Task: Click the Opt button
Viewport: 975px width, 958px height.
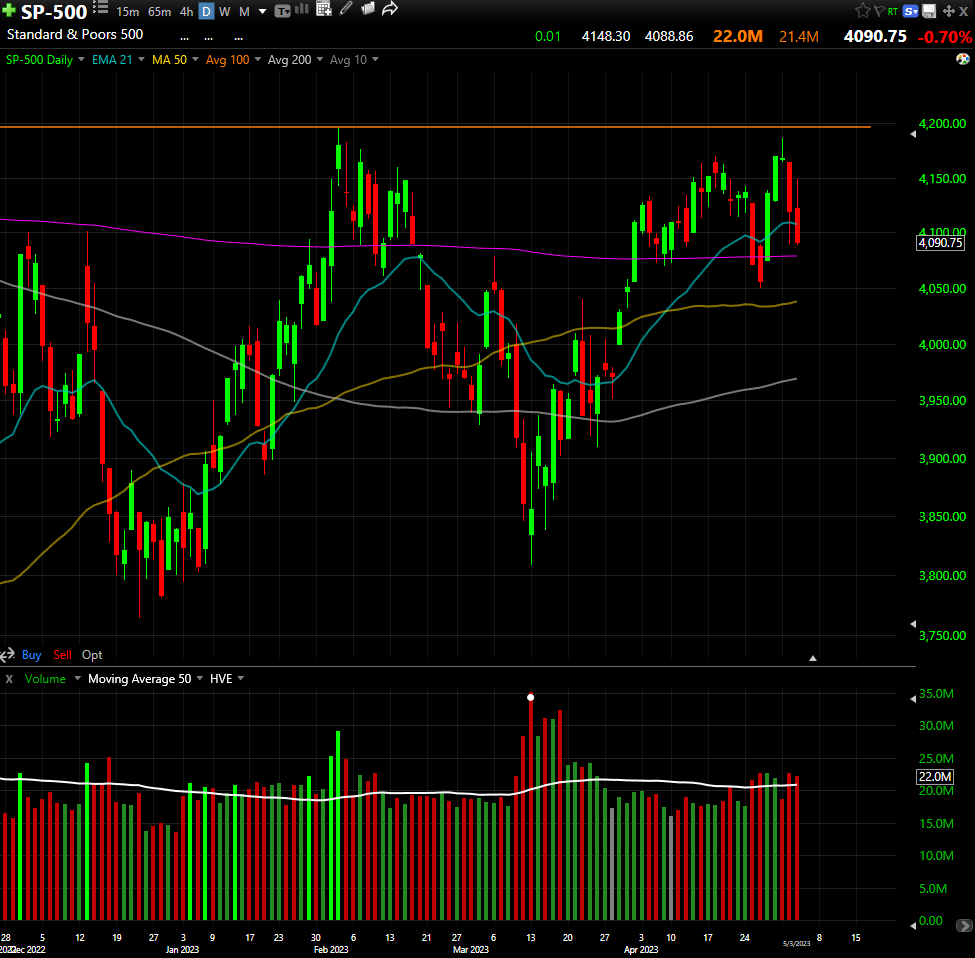Action: (92, 655)
